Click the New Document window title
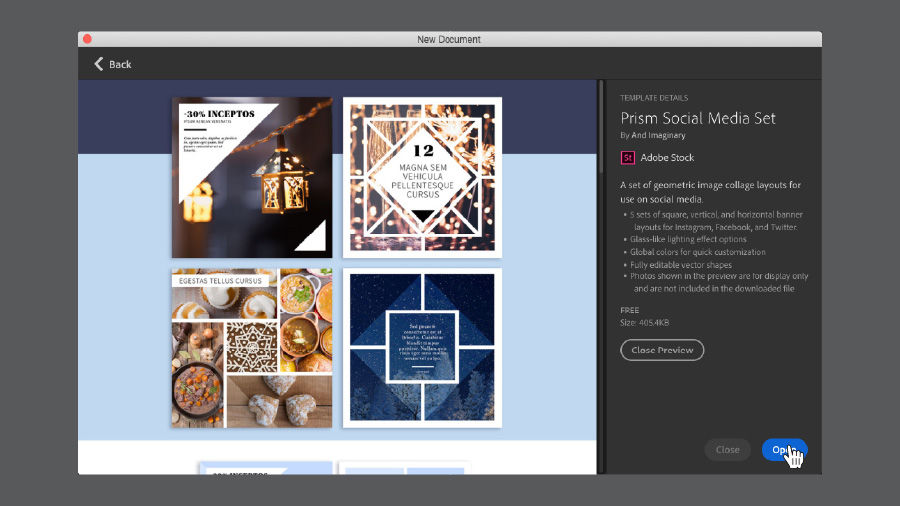 coord(449,39)
